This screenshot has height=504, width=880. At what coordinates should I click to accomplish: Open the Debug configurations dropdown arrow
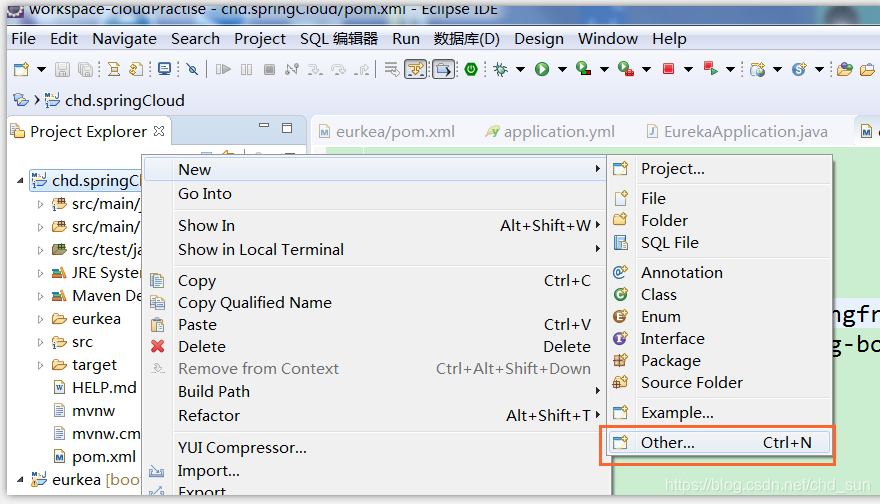[520, 70]
